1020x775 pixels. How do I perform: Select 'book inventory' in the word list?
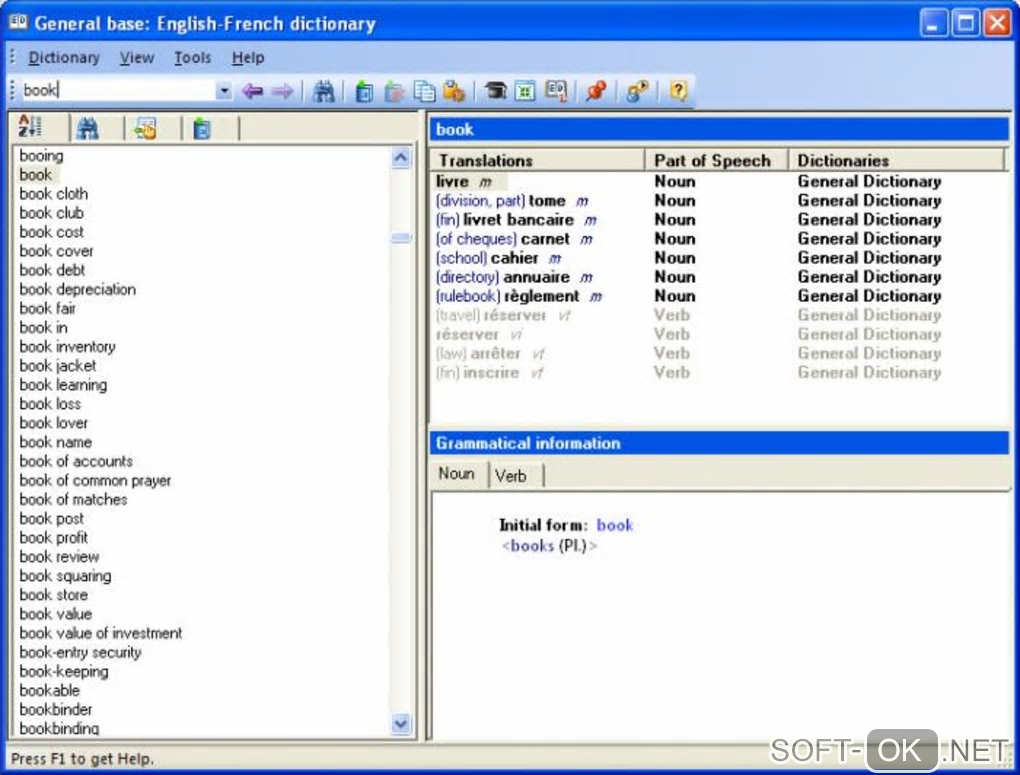[68, 347]
